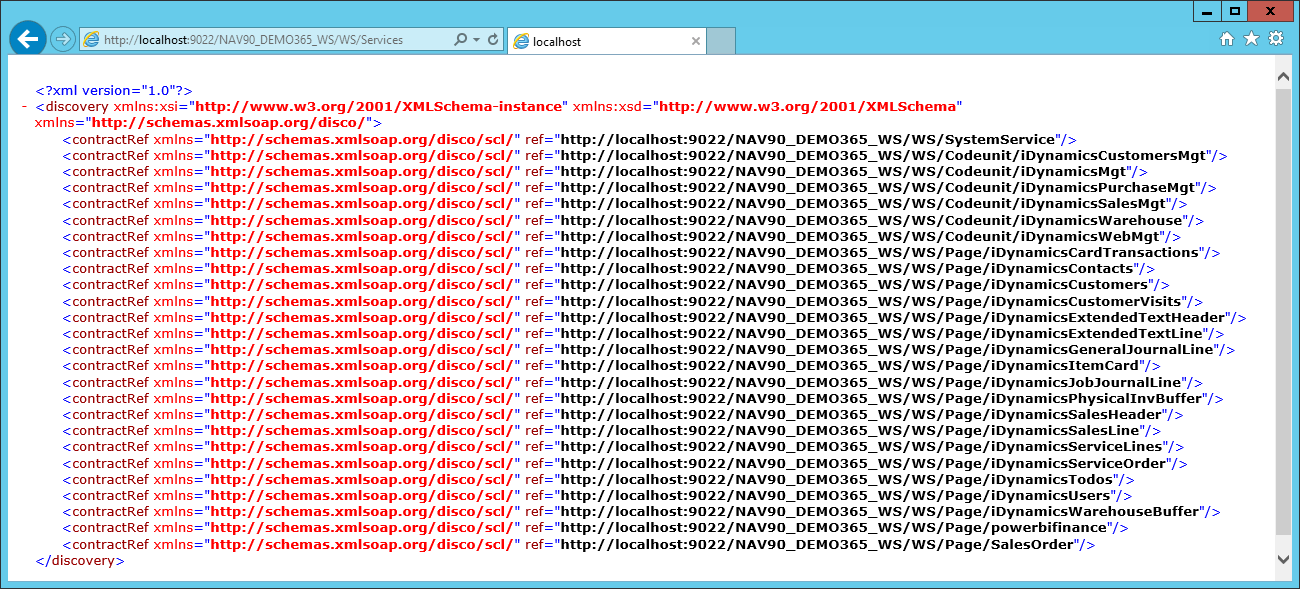Click the browser Forward arrow
Viewport: 1300px width, 589px height.
63,39
